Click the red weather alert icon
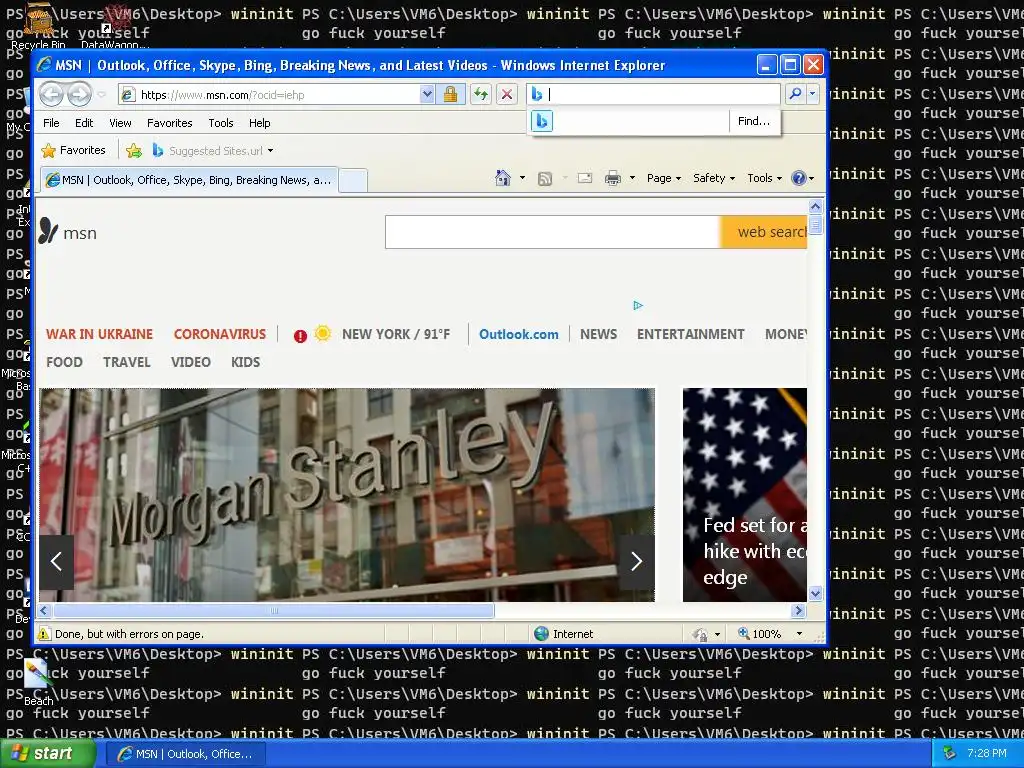Image resolution: width=1024 pixels, height=768 pixels. 300,336
